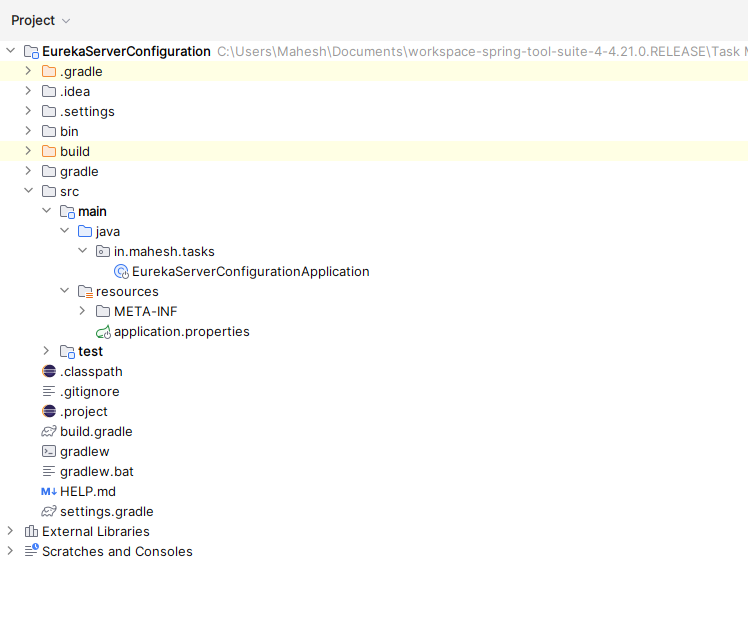
Task: Collapse the resources folder chevron
Action: pos(64,291)
